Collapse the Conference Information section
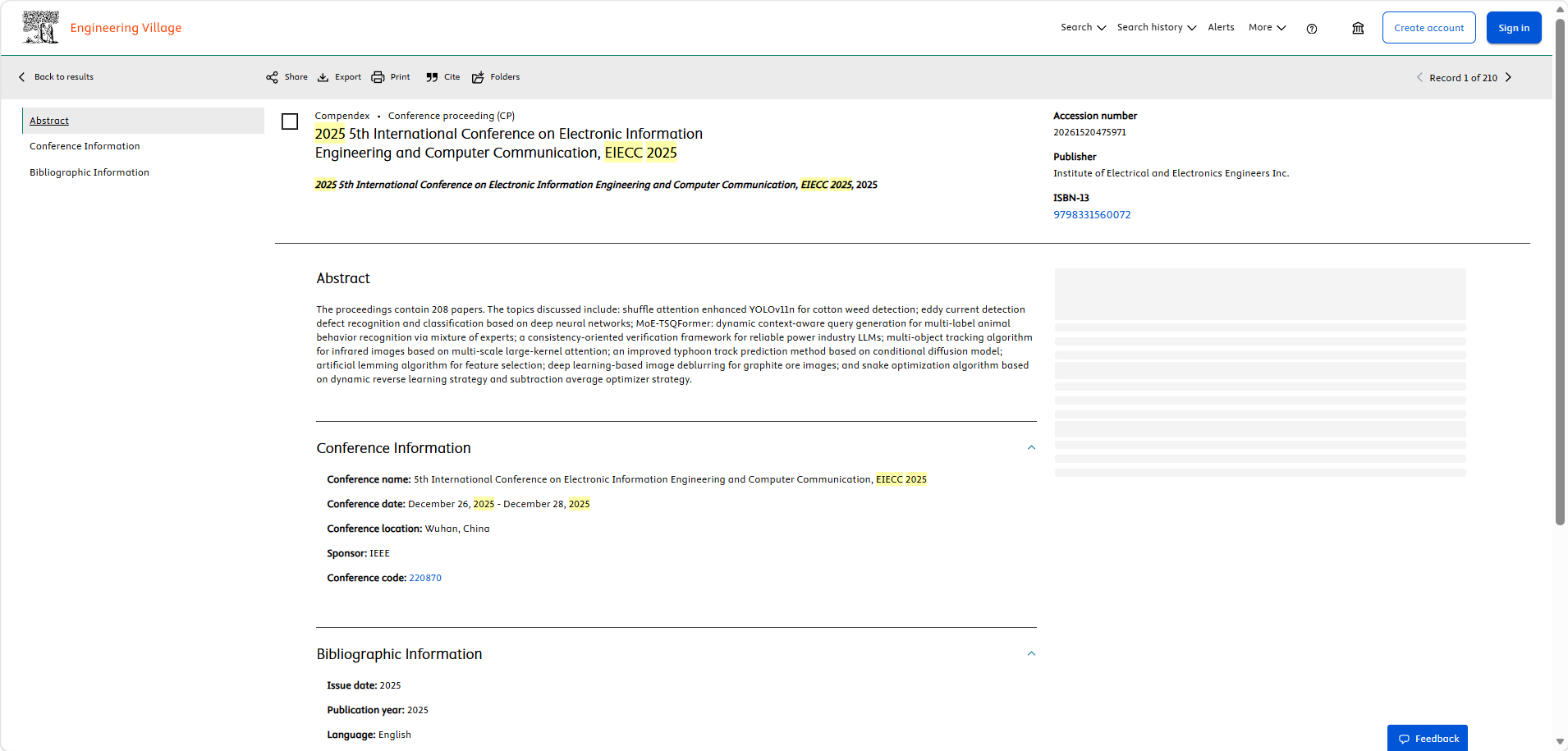 1031,447
